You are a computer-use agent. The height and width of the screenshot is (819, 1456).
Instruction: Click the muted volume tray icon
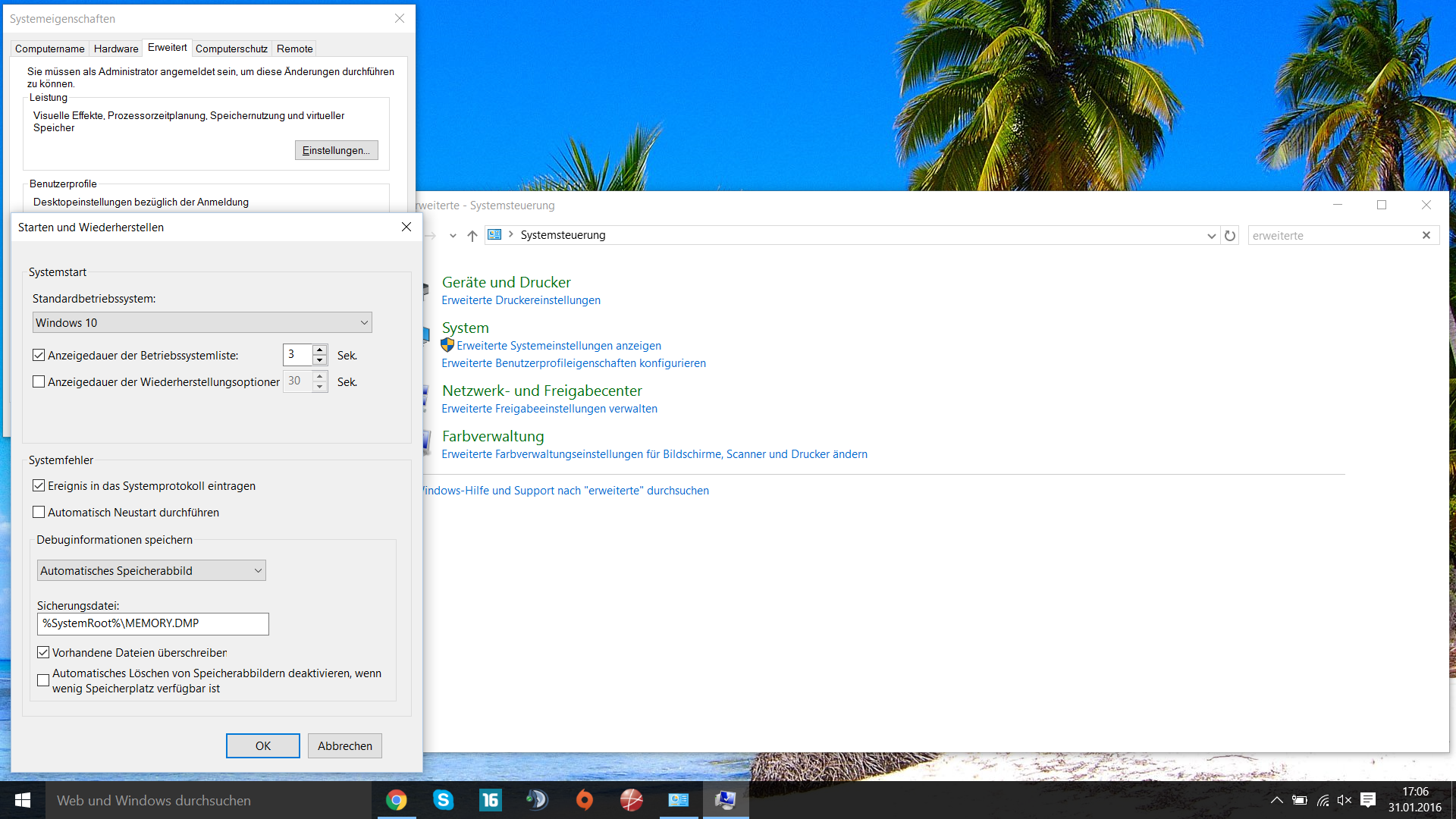(1345, 800)
